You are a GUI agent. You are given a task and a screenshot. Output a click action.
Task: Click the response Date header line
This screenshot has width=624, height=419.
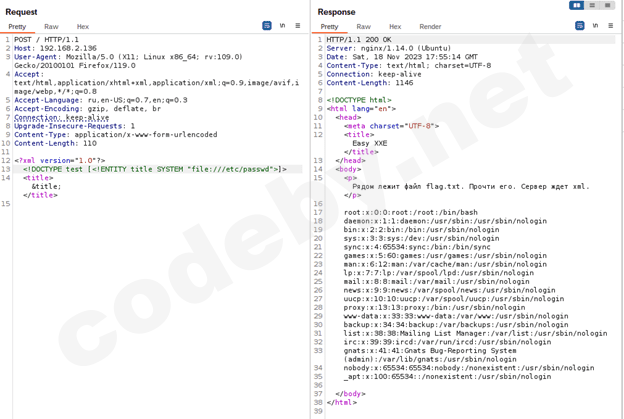click(402, 57)
